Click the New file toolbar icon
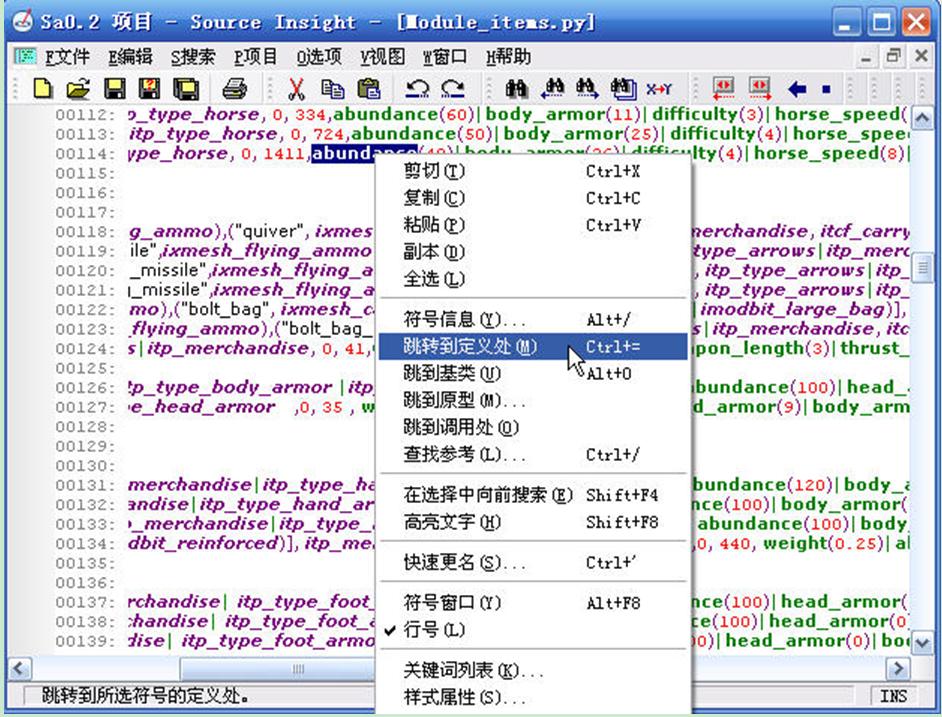942x717 pixels. [x=42, y=88]
